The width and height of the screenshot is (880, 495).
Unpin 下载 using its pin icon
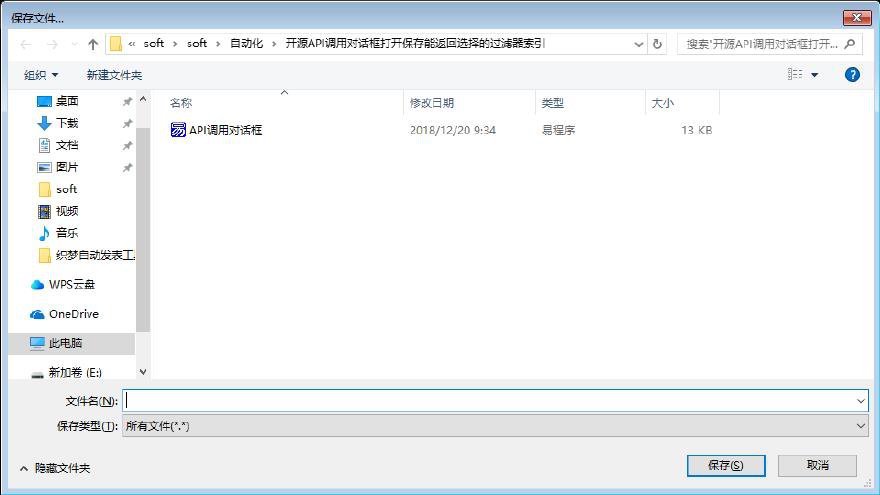(127, 123)
